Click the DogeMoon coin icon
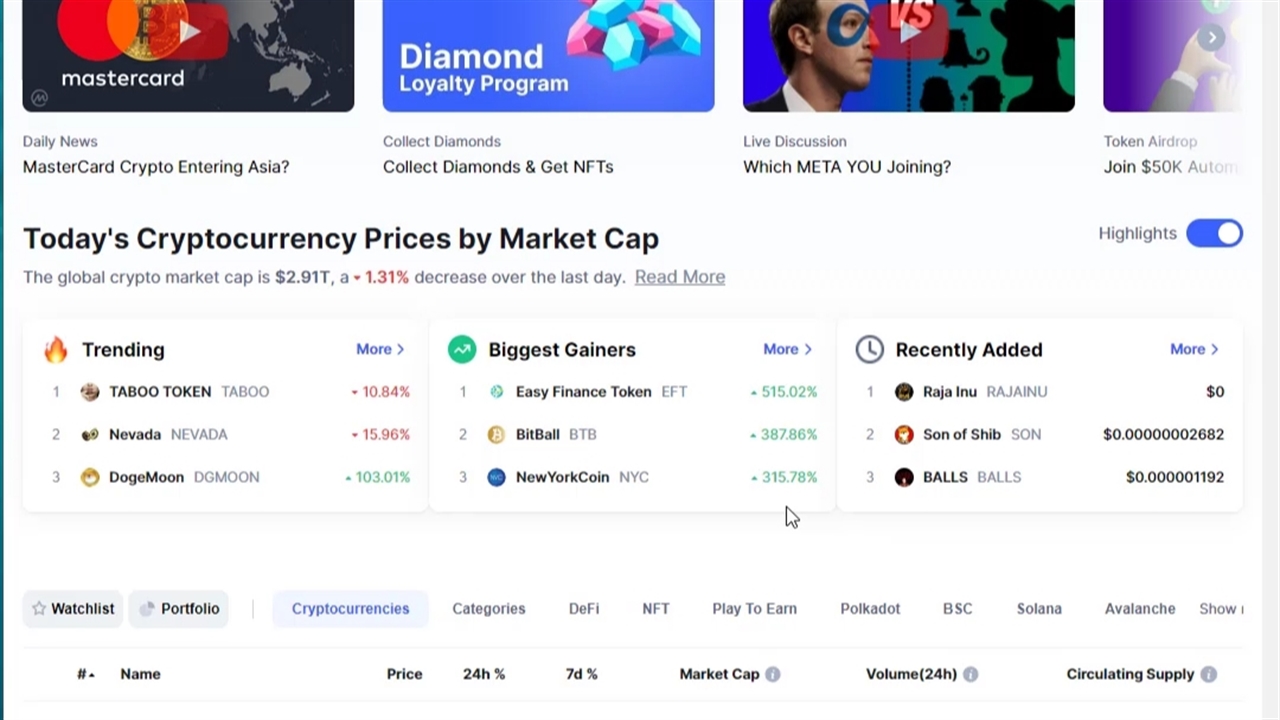The image size is (1280, 720). click(x=90, y=477)
